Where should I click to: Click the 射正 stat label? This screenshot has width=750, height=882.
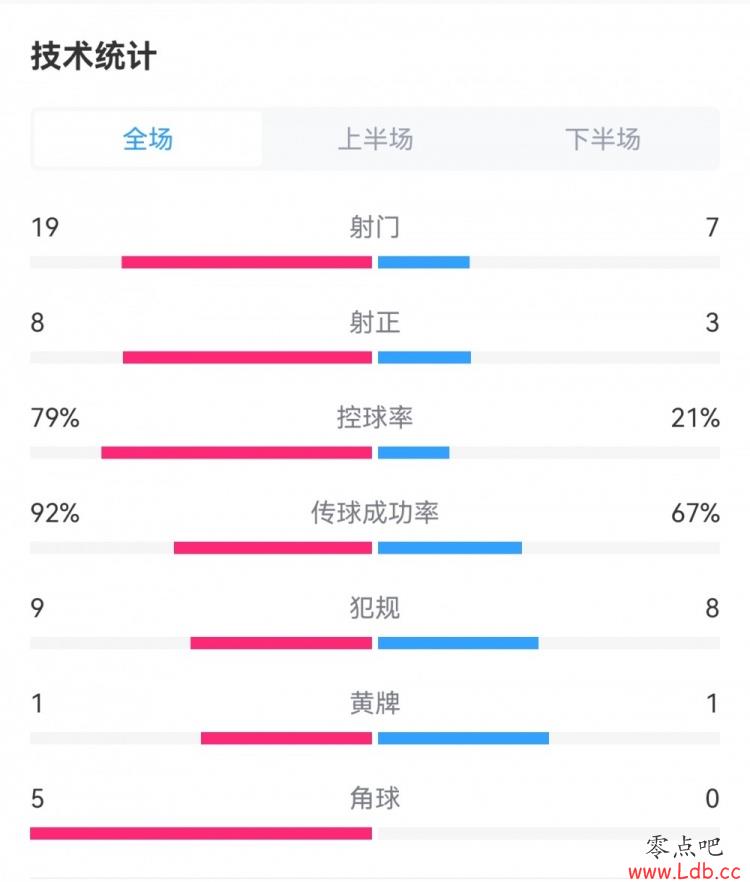pyautogui.click(x=375, y=322)
